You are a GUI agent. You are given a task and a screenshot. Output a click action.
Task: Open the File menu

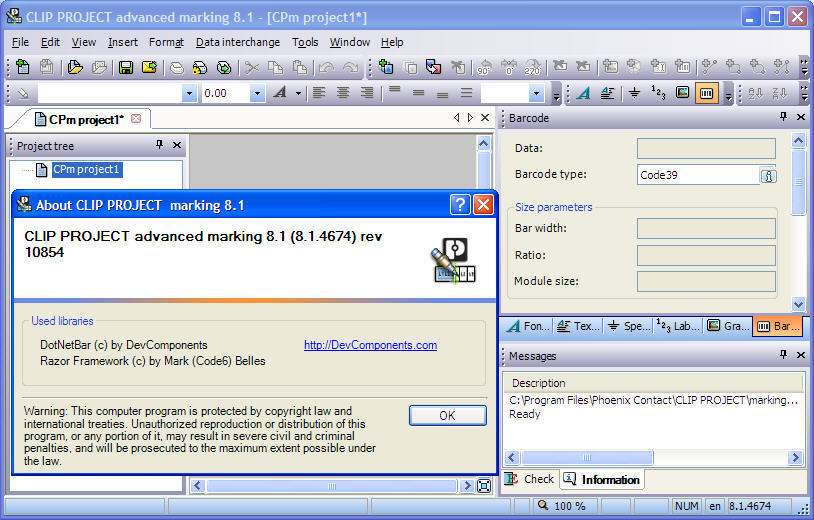click(20, 42)
